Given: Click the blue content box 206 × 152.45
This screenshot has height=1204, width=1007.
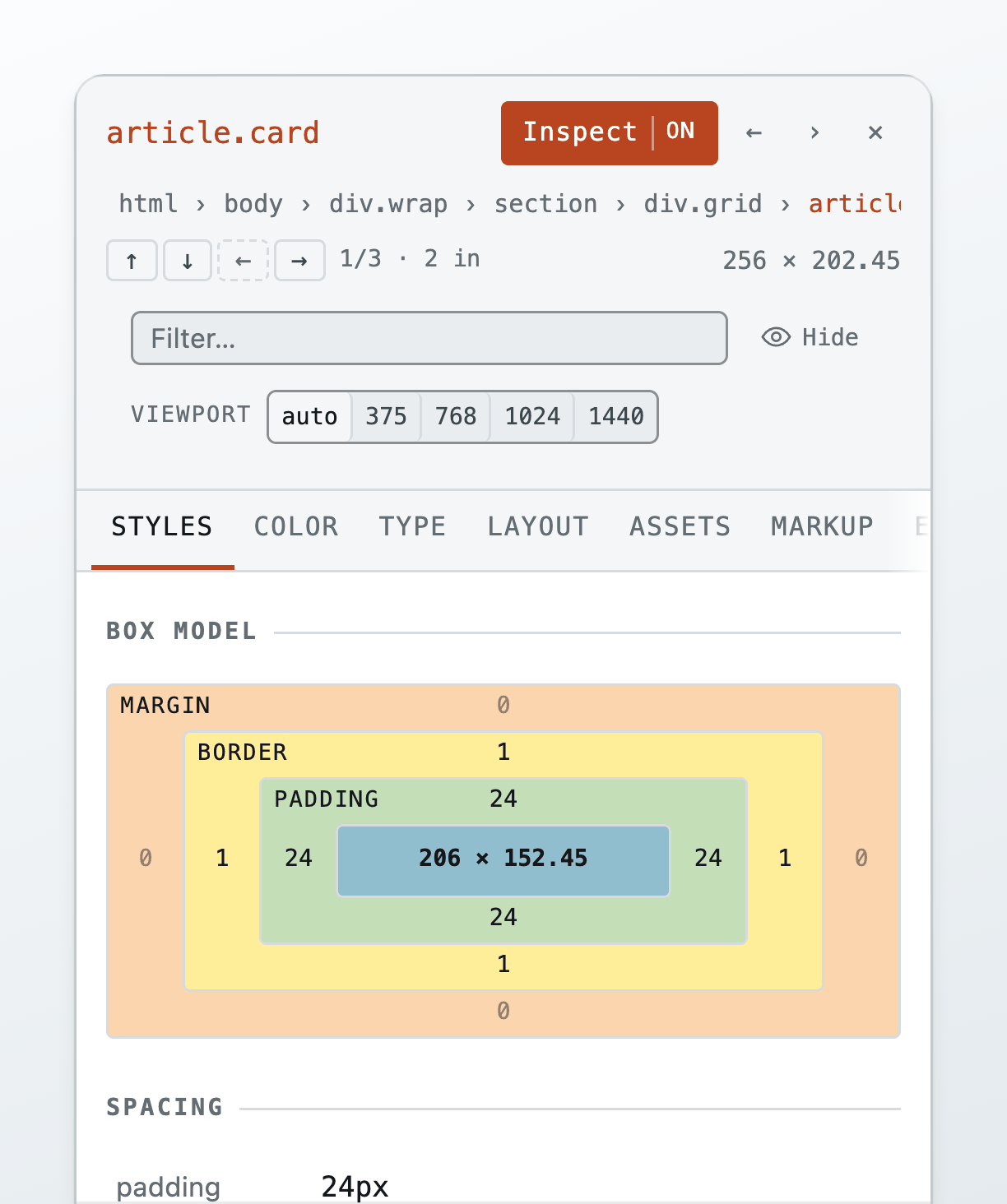Looking at the screenshot, I should (503, 860).
